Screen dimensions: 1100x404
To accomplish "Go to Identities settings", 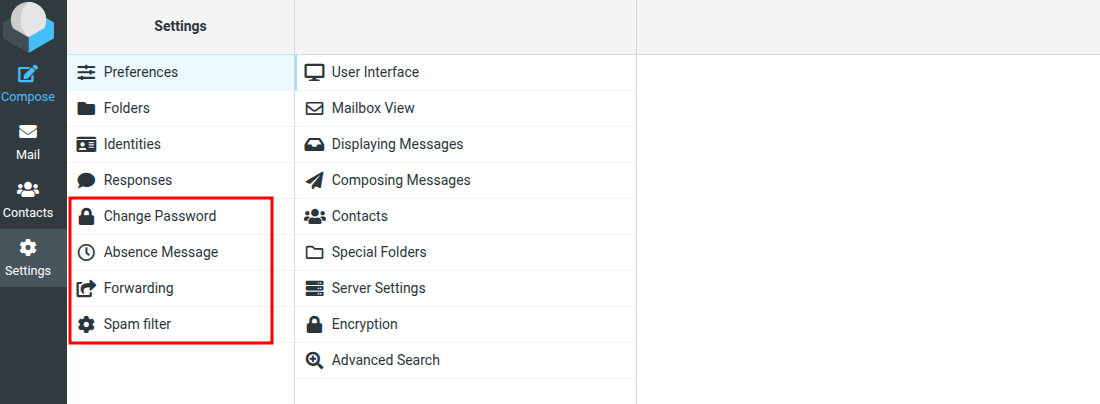I will pos(132,144).
